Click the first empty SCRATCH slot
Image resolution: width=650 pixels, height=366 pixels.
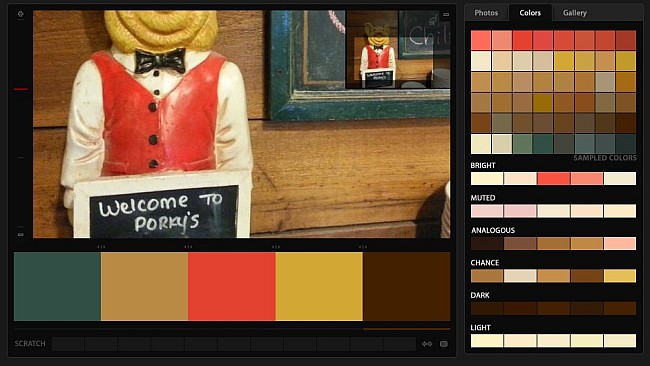click(68, 344)
